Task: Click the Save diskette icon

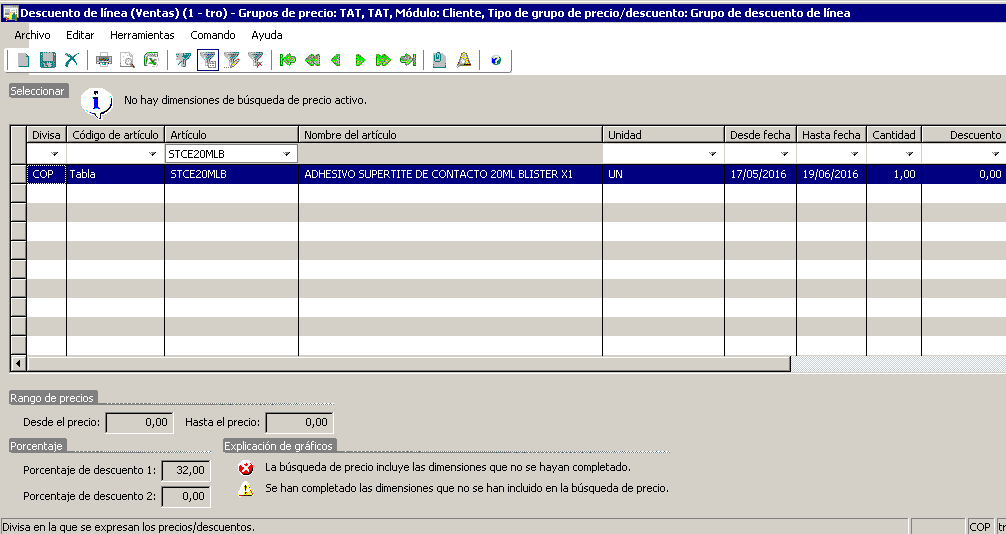Action: [x=47, y=60]
